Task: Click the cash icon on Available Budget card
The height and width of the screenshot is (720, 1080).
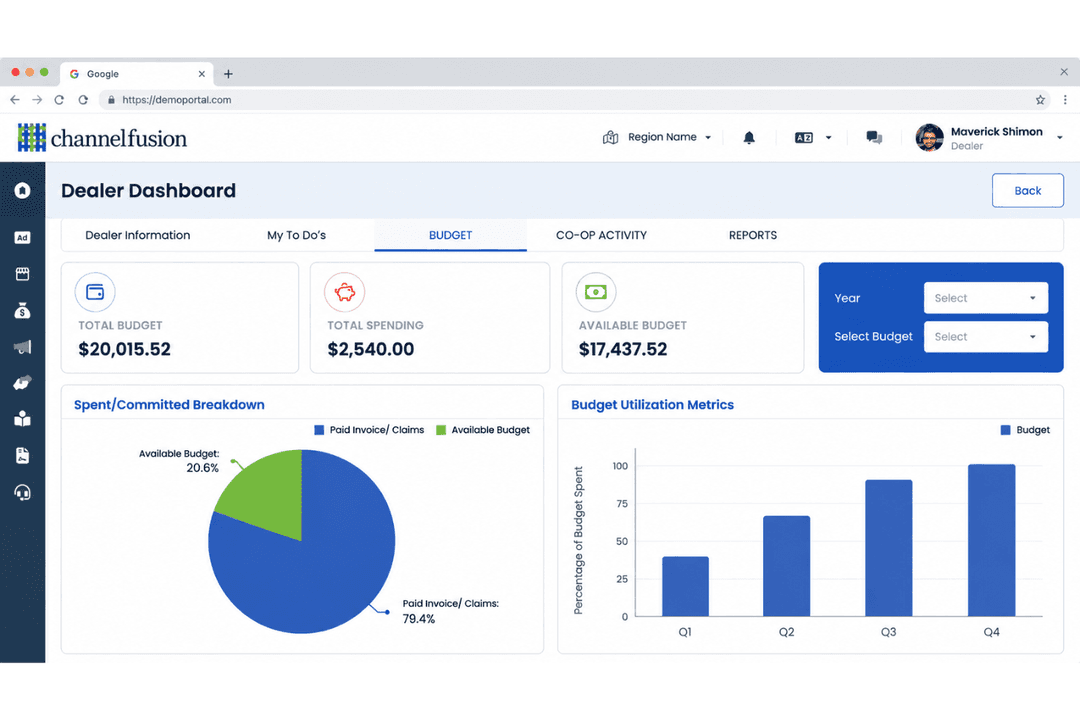Action: (x=596, y=292)
